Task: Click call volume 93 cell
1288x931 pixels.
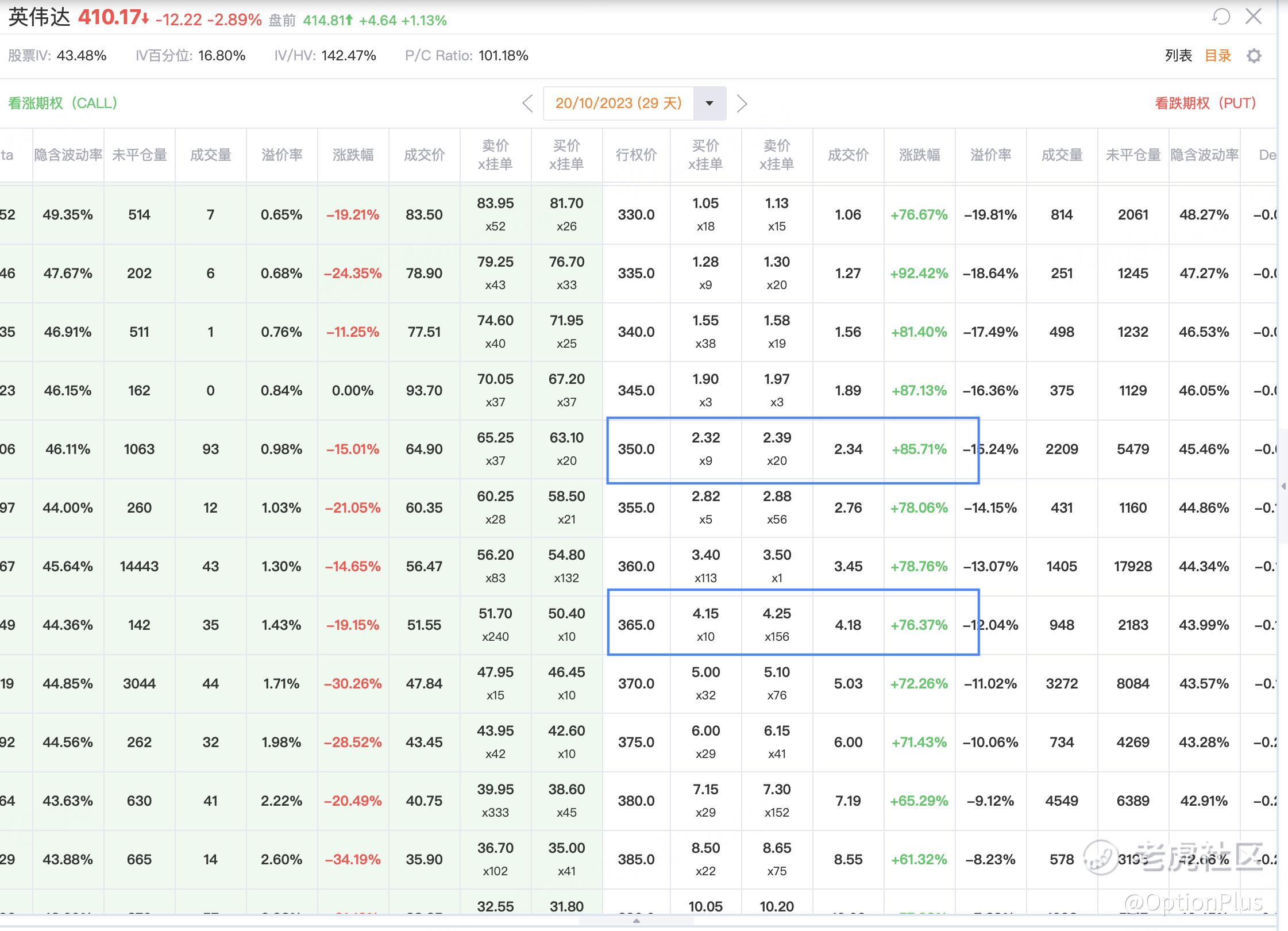Action: 211,449
